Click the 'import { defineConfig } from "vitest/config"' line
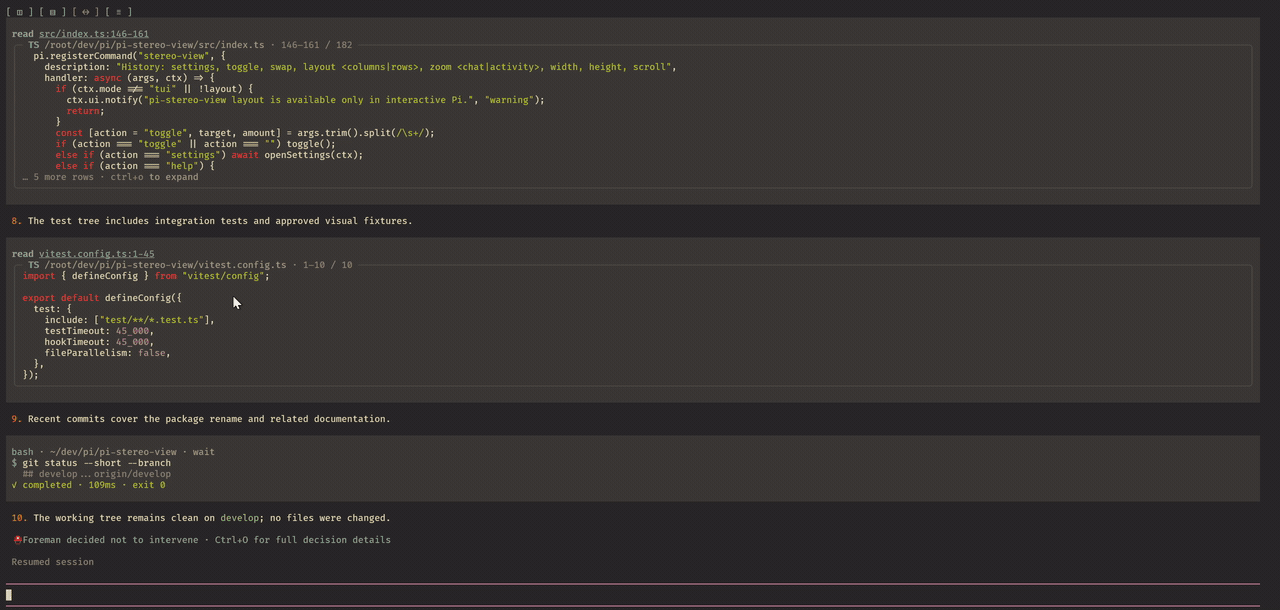The width and height of the screenshot is (1280, 610). pyautogui.click(x=146, y=276)
